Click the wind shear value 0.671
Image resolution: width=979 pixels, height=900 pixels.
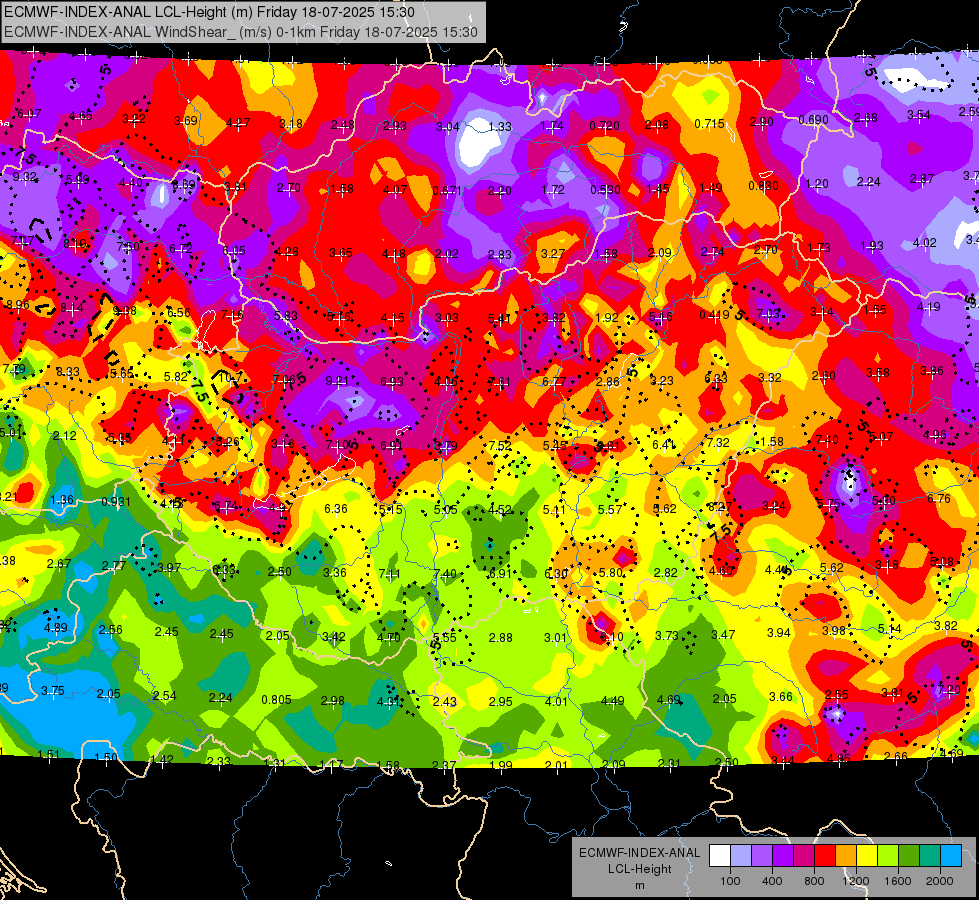(x=447, y=190)
